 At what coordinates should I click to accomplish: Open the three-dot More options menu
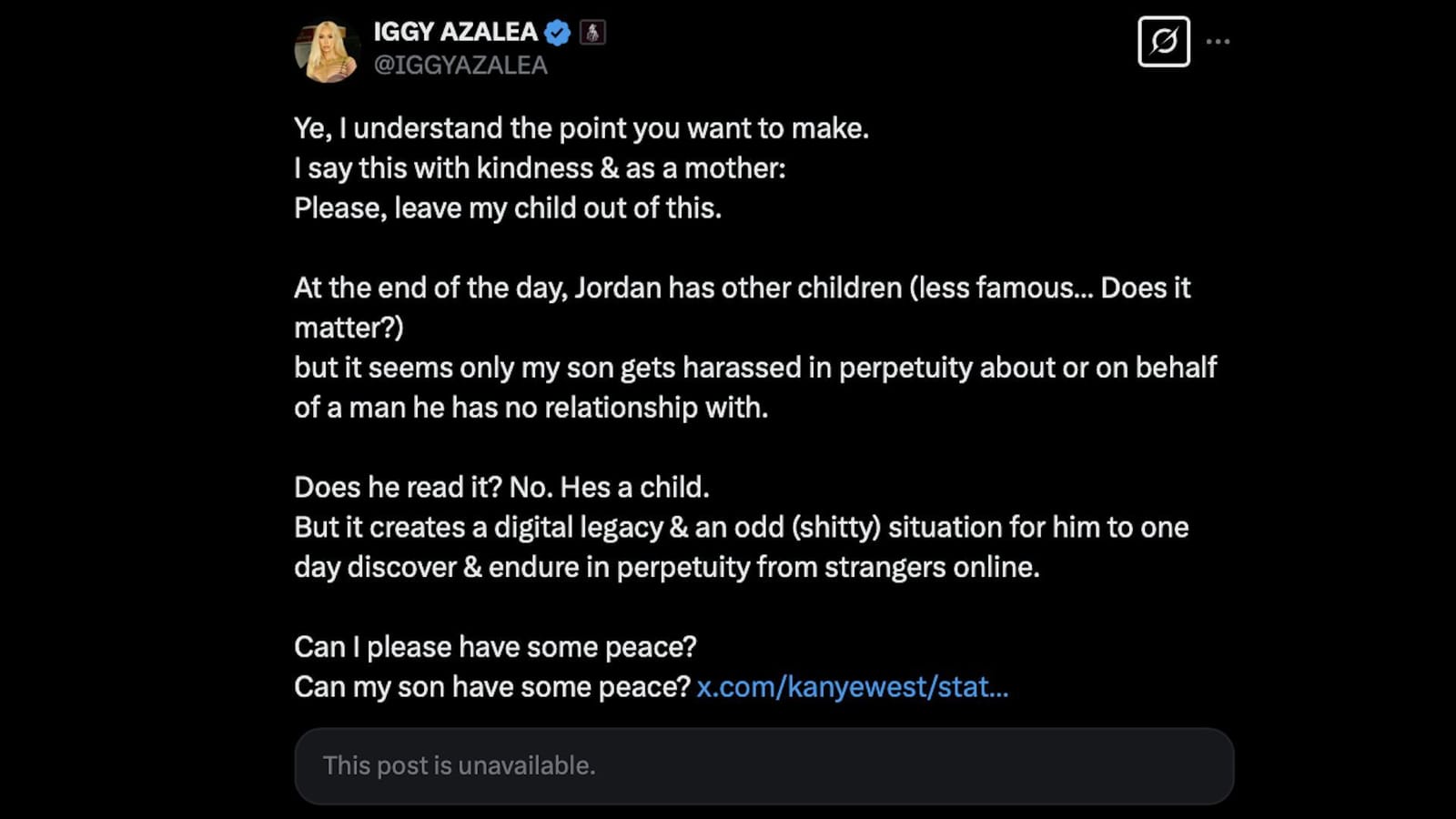1218,41
